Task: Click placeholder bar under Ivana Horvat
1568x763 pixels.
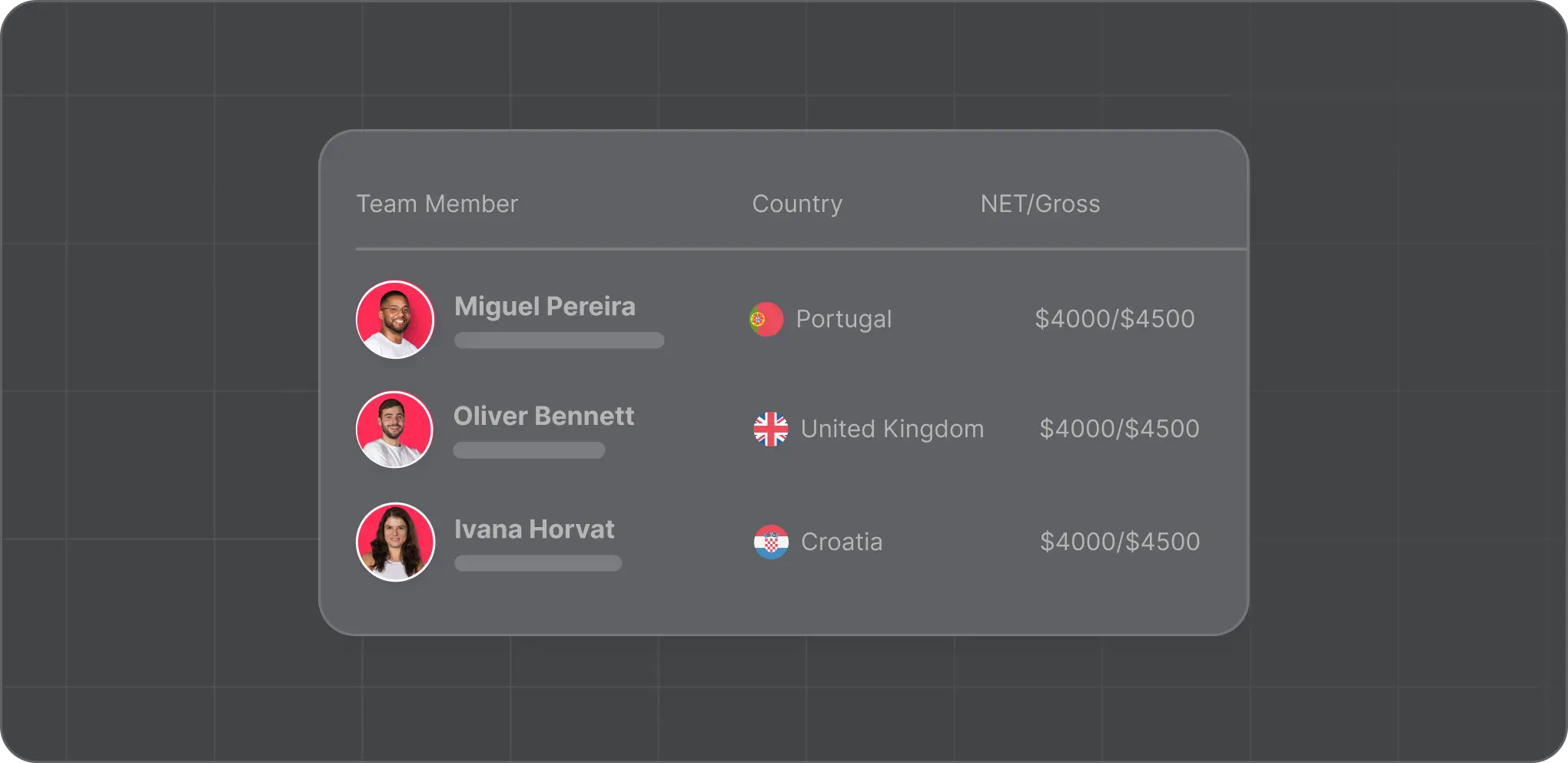Action: [538, 563]
